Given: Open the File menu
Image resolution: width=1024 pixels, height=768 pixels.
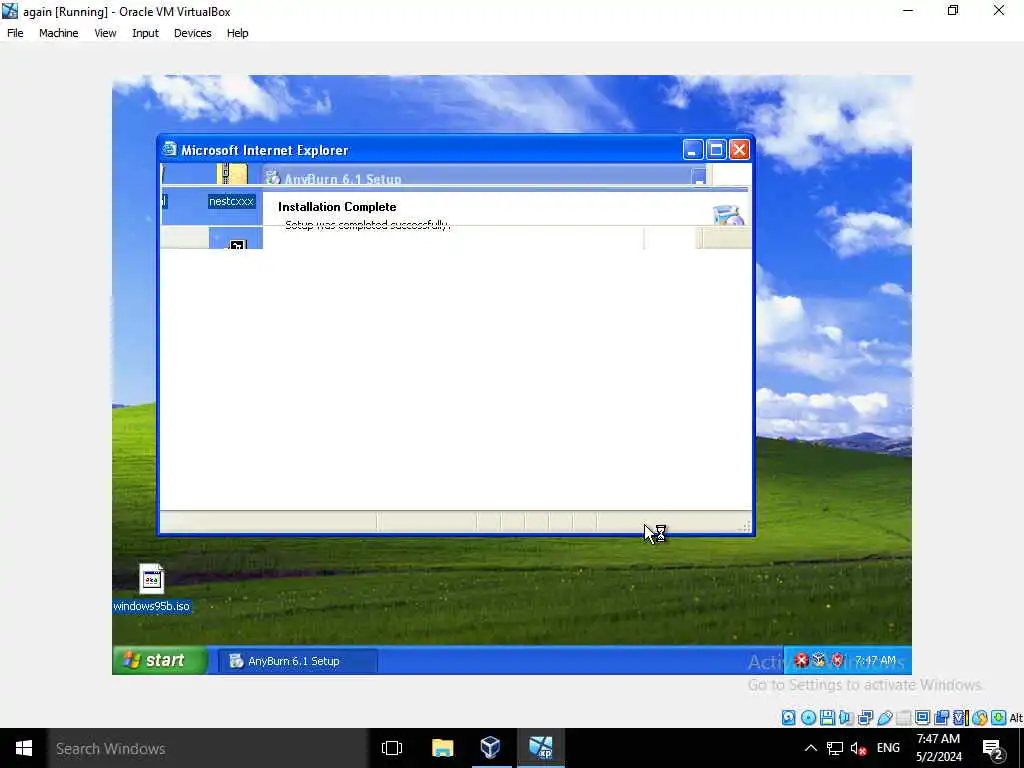Looking at the screenshot, I should (15, 33).
